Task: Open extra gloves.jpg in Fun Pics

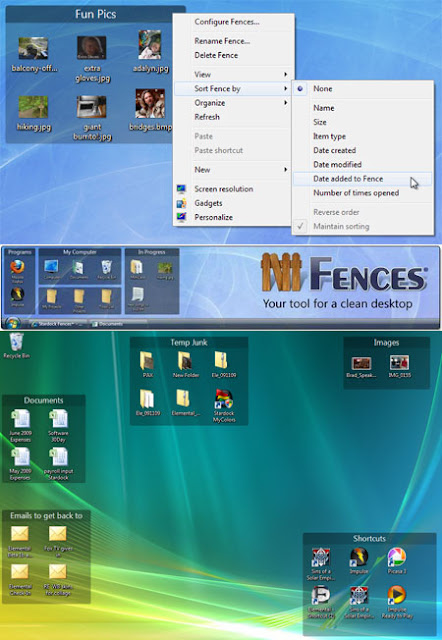Action: (x=92, y=47)
